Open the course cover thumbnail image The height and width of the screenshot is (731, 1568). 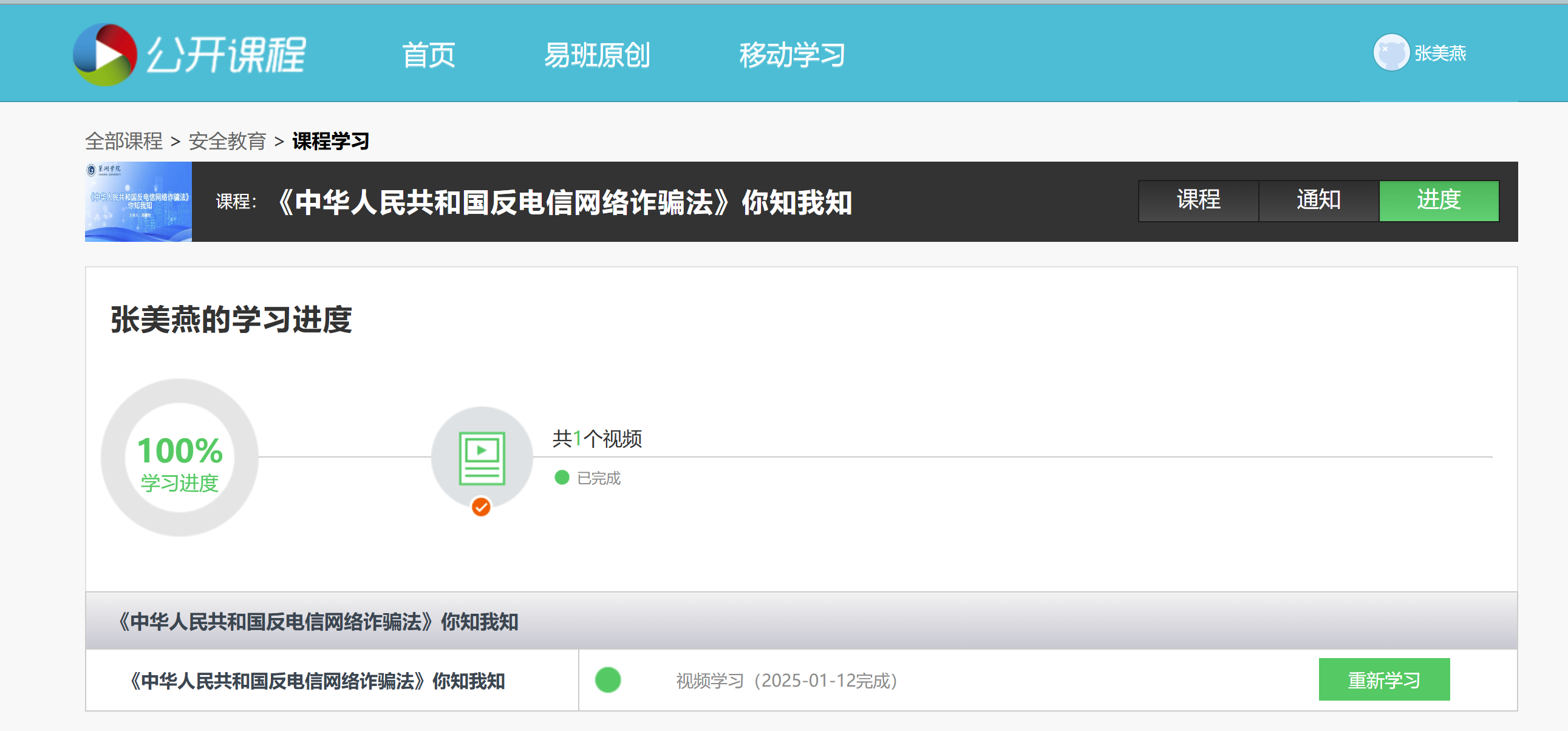[x=138, y=201]
